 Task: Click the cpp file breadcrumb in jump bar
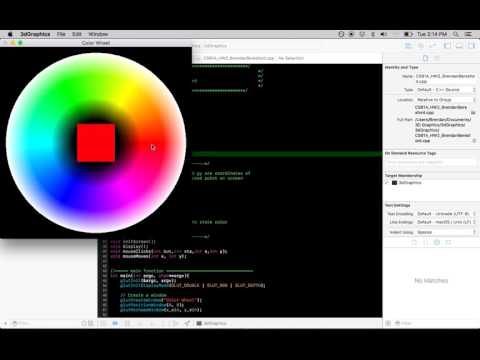238,58
